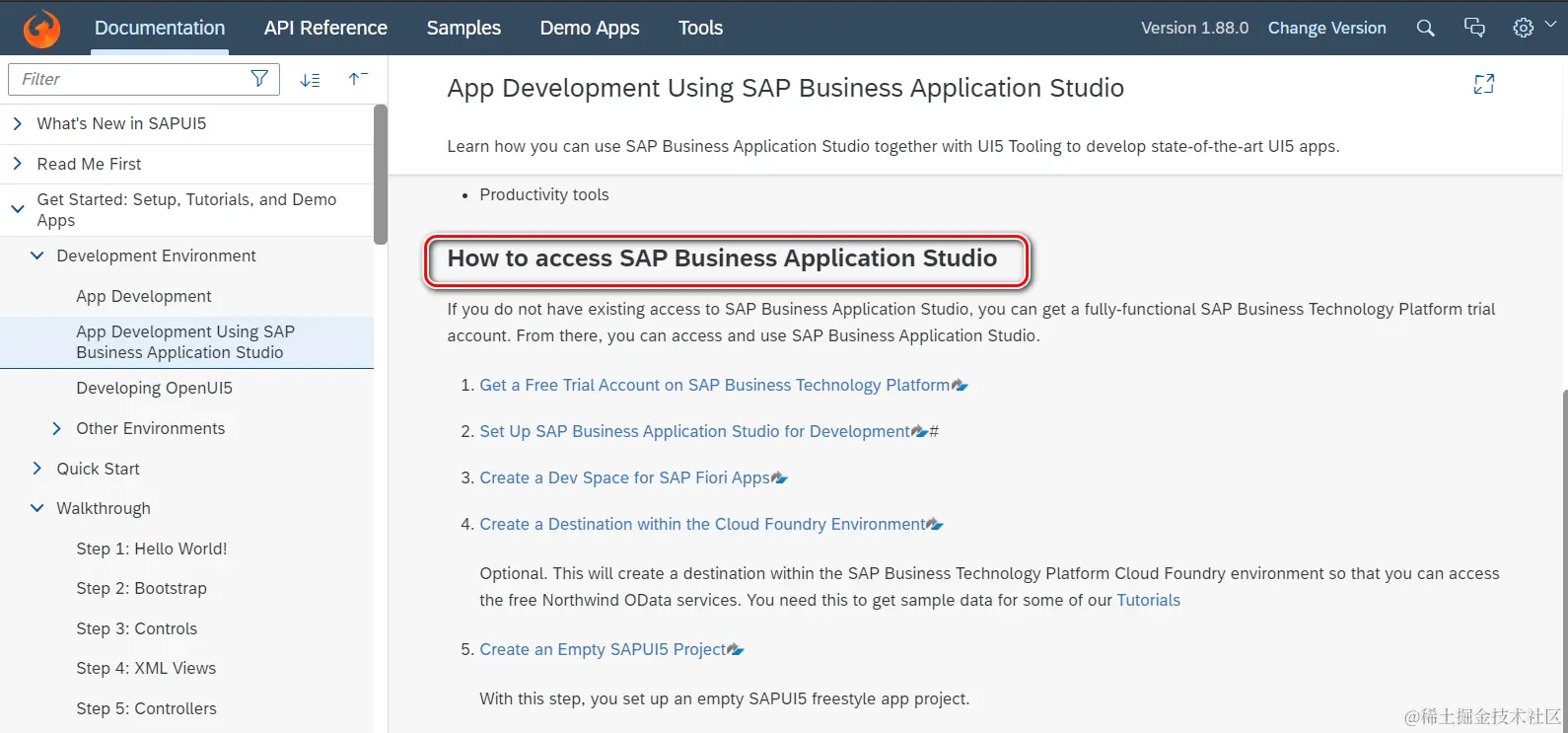The image size is (1568, 733).
Task: Expand all tree nodes icon
Action: [x=310, y=80]
